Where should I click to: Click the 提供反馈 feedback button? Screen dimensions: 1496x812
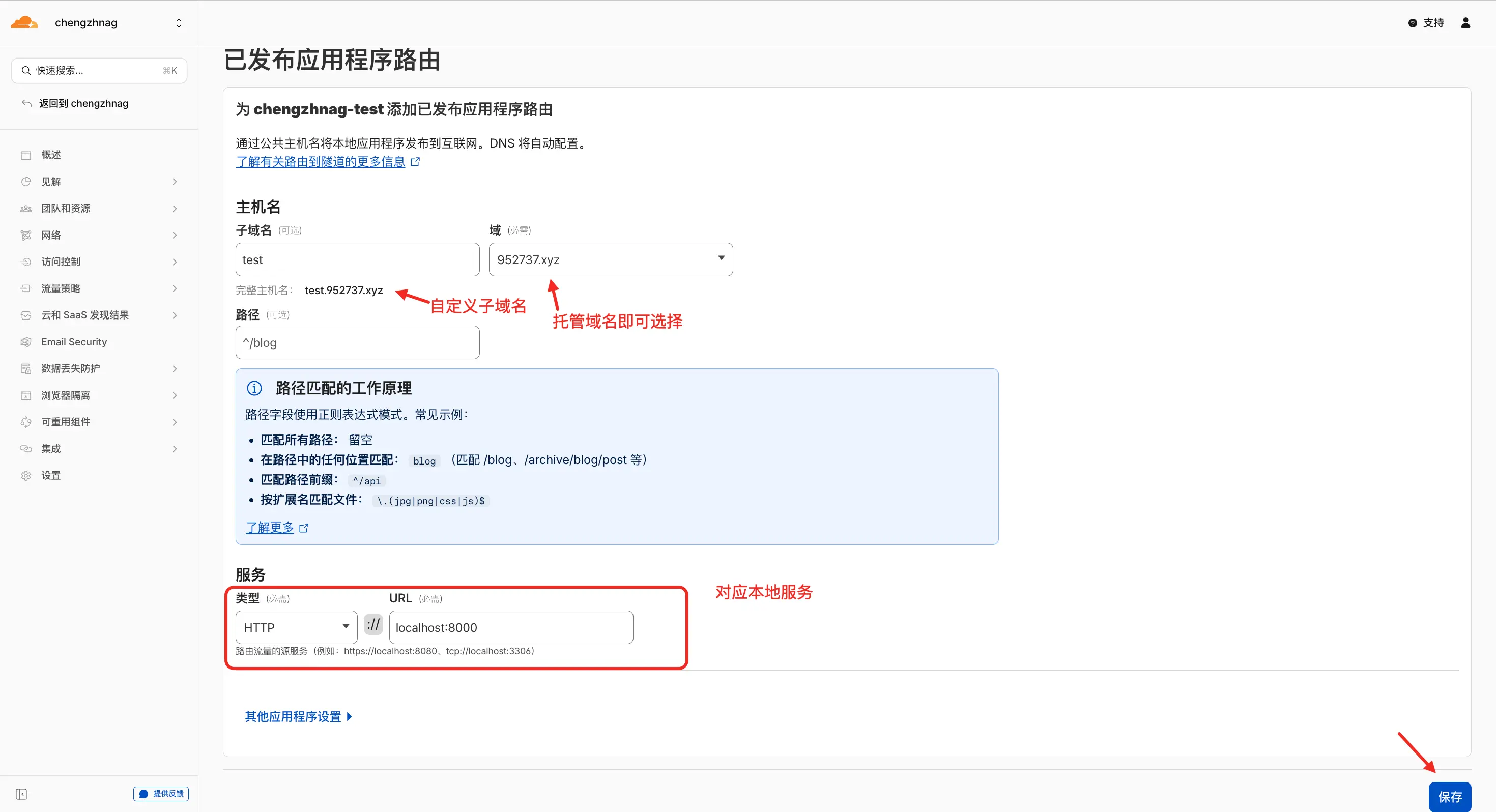(x=161, y=794)
